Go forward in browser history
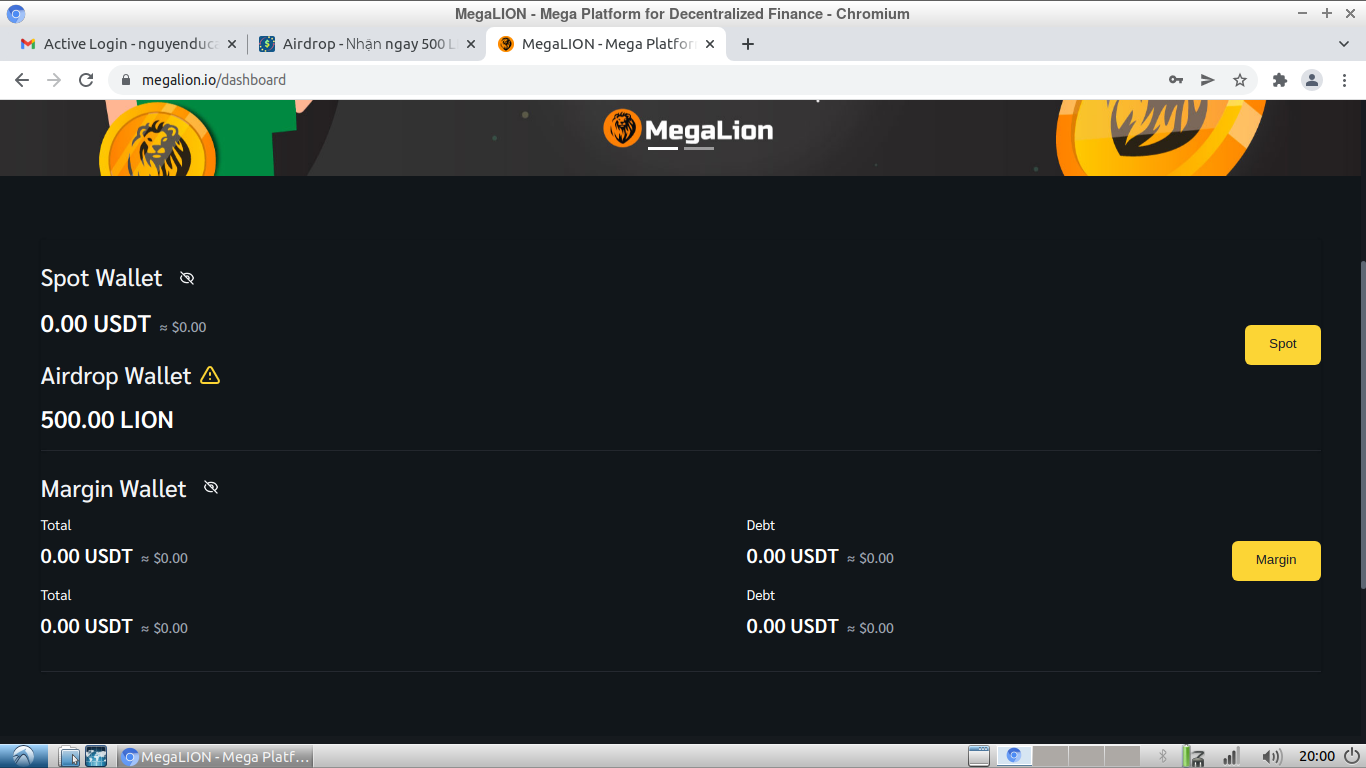Image resolution: width=1366 pixels, height=768 pixels. pyautogui.click(x=54, y=80)
